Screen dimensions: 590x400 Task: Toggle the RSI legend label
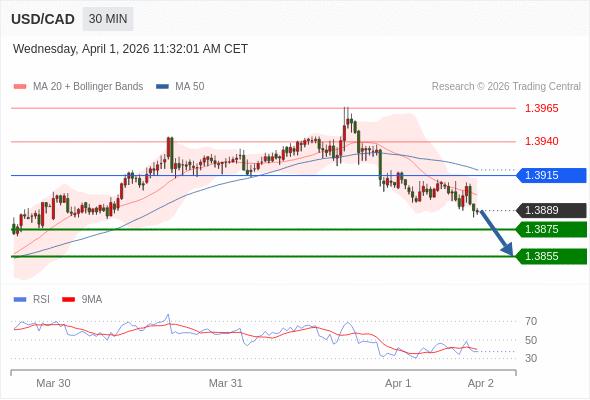[x=41, y=300]
